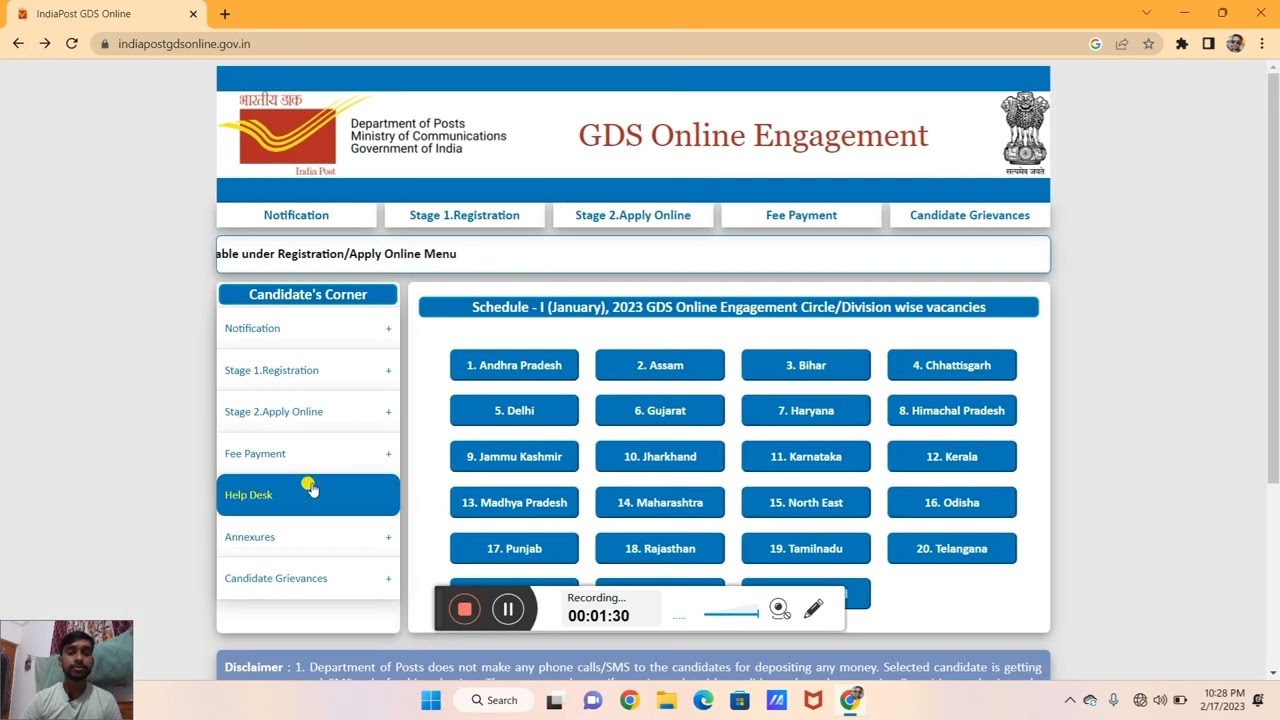1280x720 pixels.
Task: Click the national emblem image
Action: (x=1025, y=133)
